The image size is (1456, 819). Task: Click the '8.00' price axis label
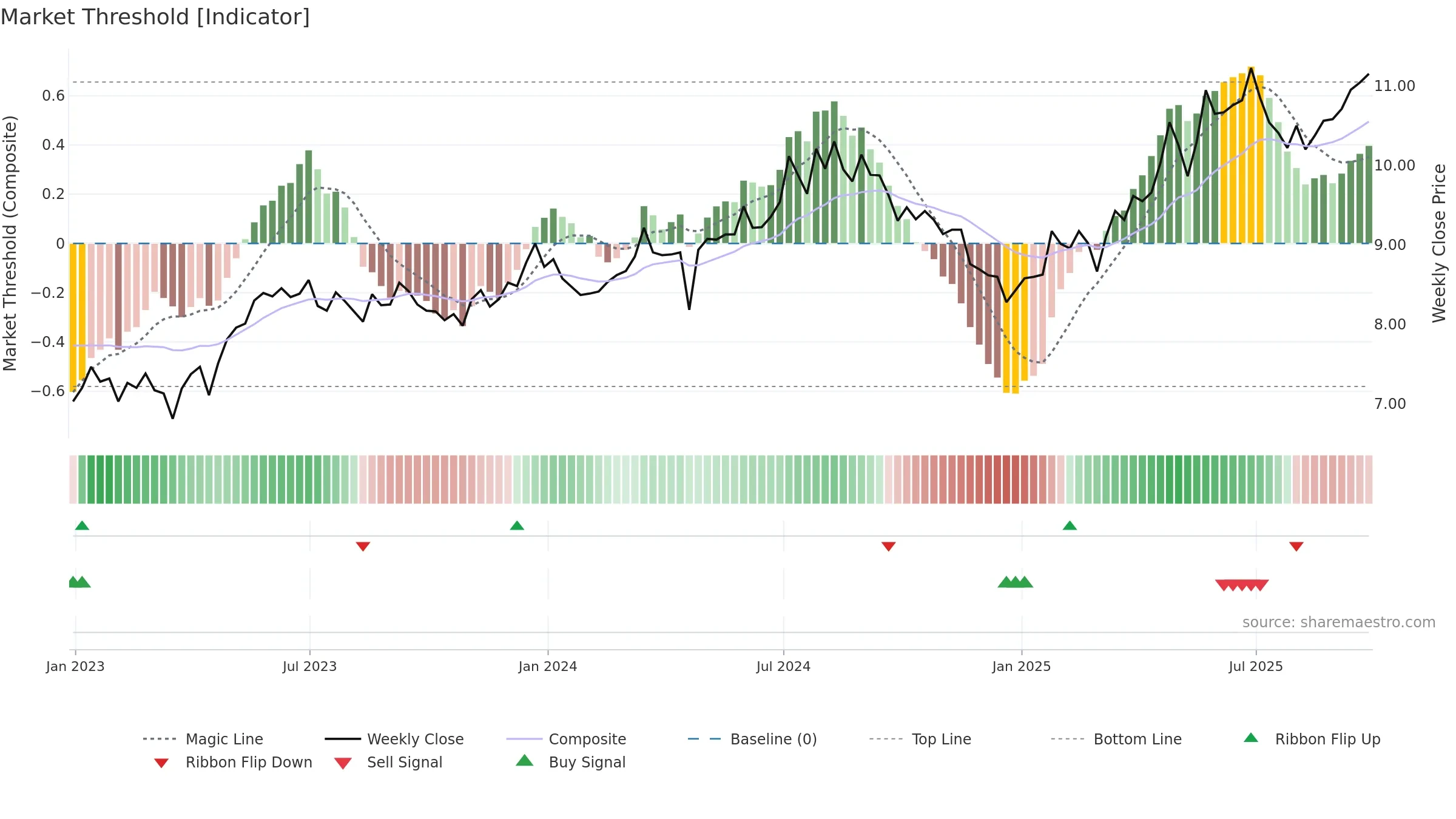point(1390,325)
